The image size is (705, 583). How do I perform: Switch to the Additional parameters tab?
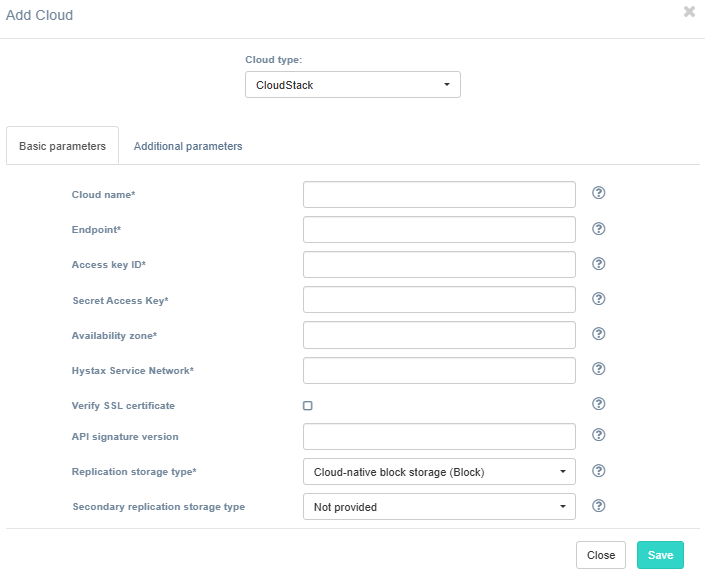tap(188, 146)
